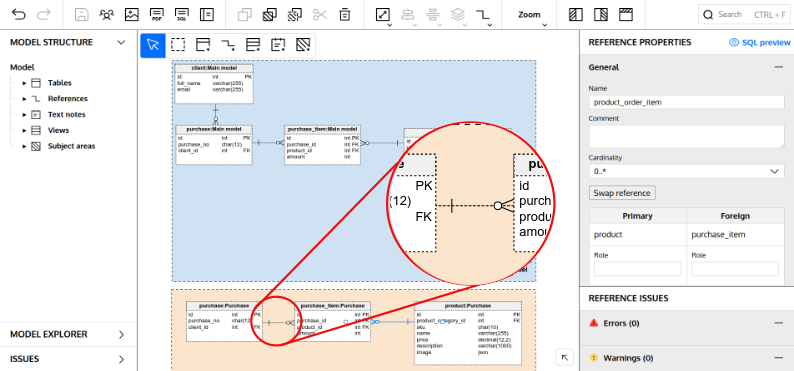Viewport: 794px width, 371px height.
Task: Export diagram to PDF
Action: [157, 15]
